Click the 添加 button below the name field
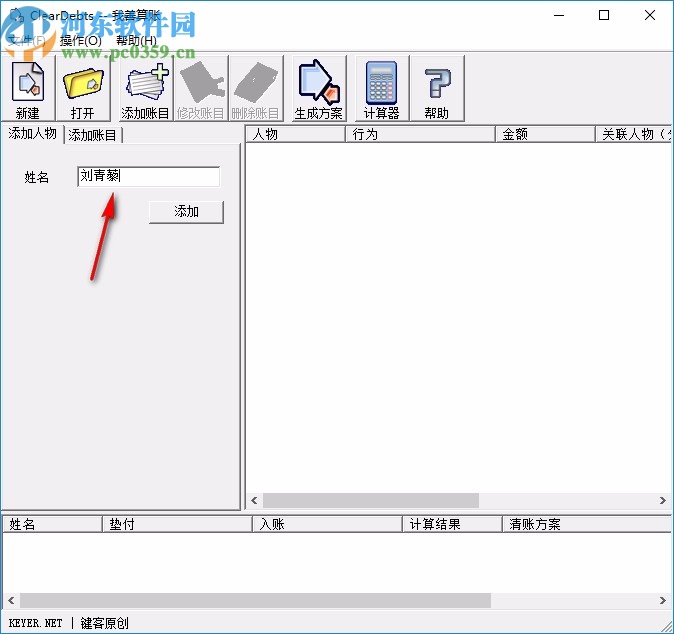 click(186, 211)
